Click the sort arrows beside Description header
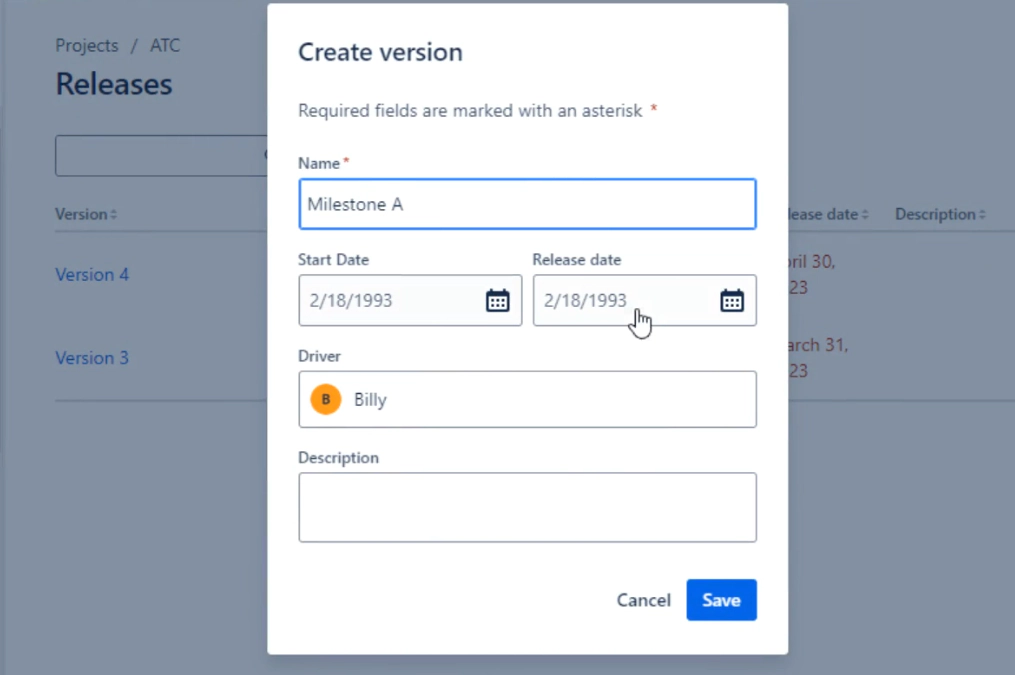 pyautogui.click(x=984, y=213)
